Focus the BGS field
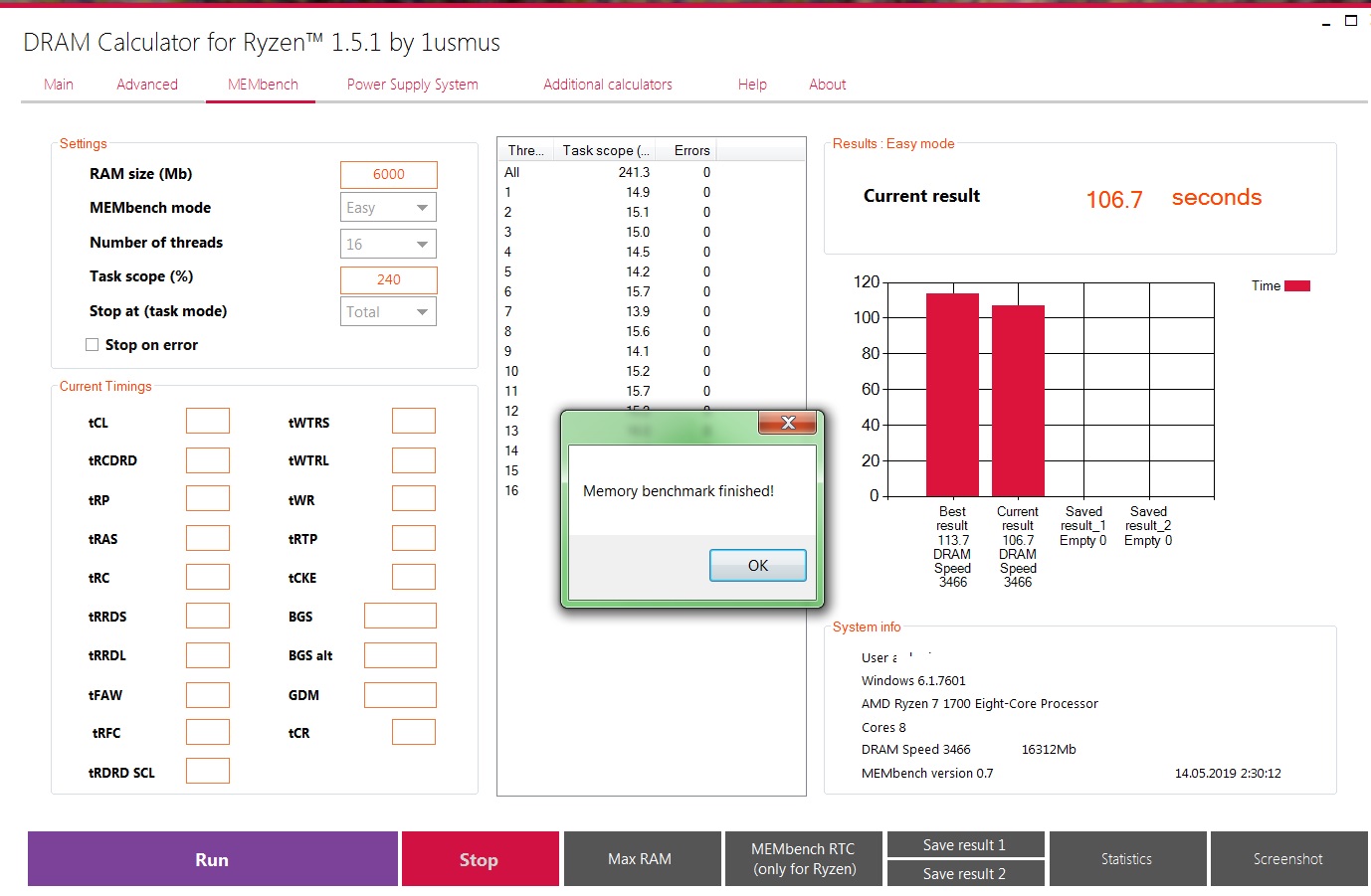1371x896 pixels. coord(400,616)
